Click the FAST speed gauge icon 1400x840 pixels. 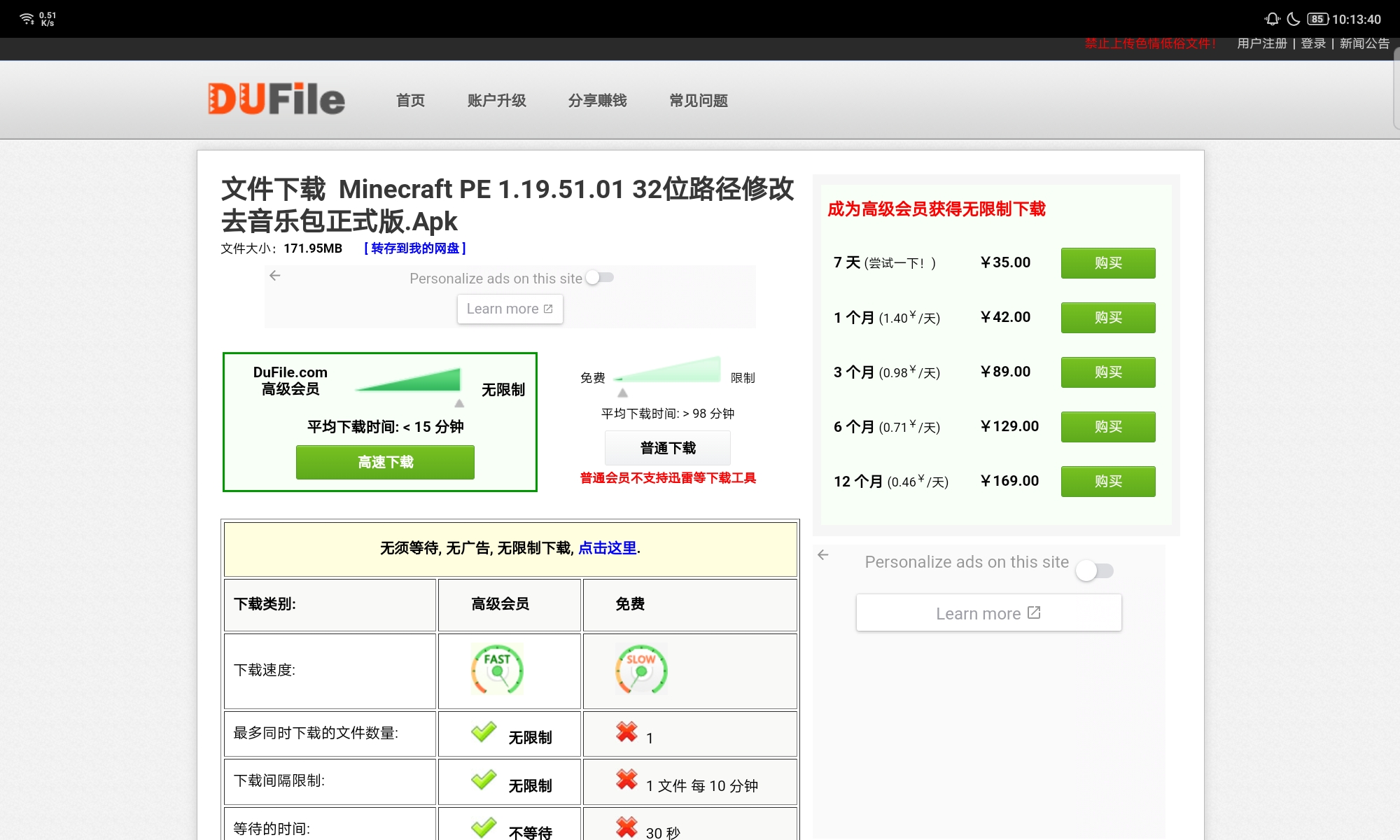(497, 669)
